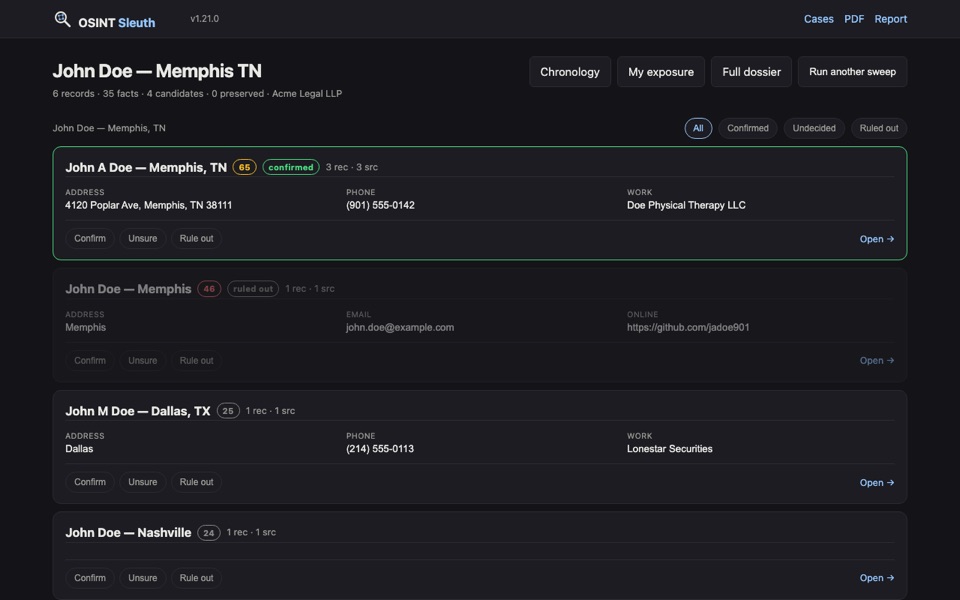Click the github.com/jadoe901 URL text
The height and width of the screenshot is (600, 960).
(688, 328)
